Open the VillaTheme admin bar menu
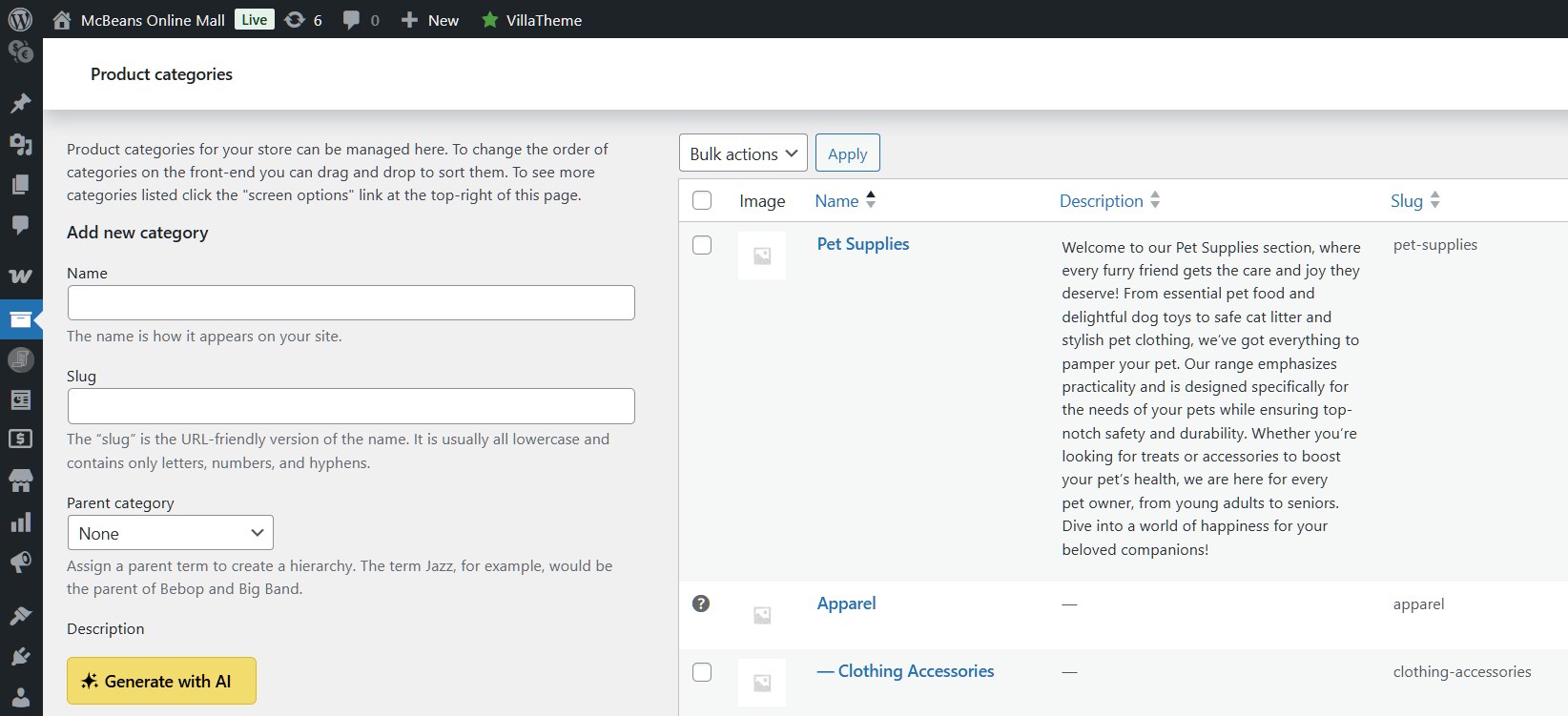 532,20
